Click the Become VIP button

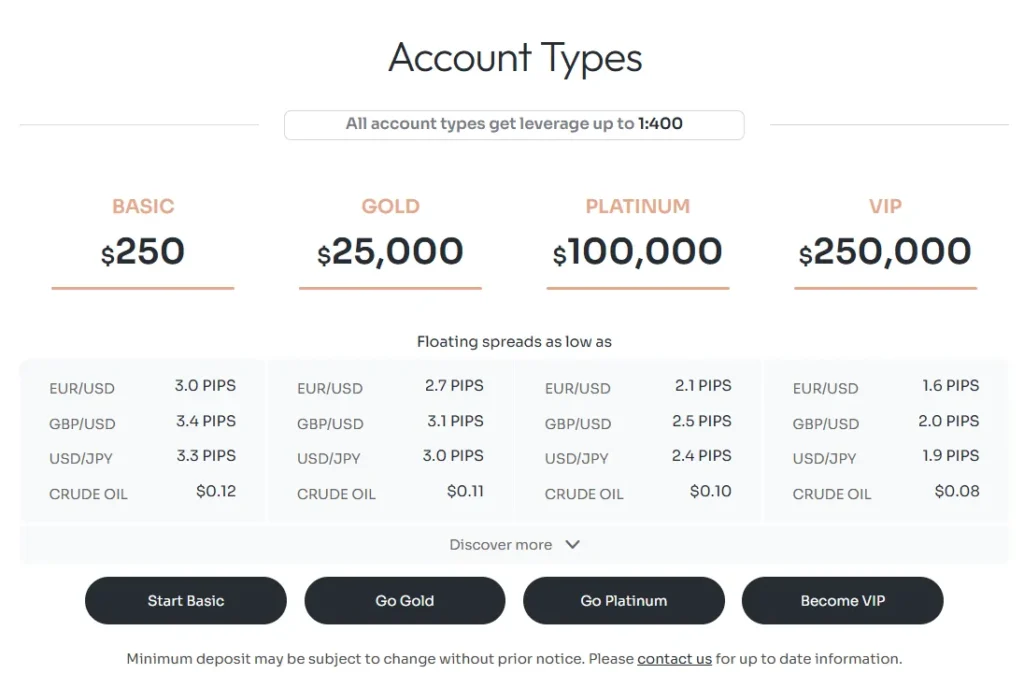[x=842, y=601]
